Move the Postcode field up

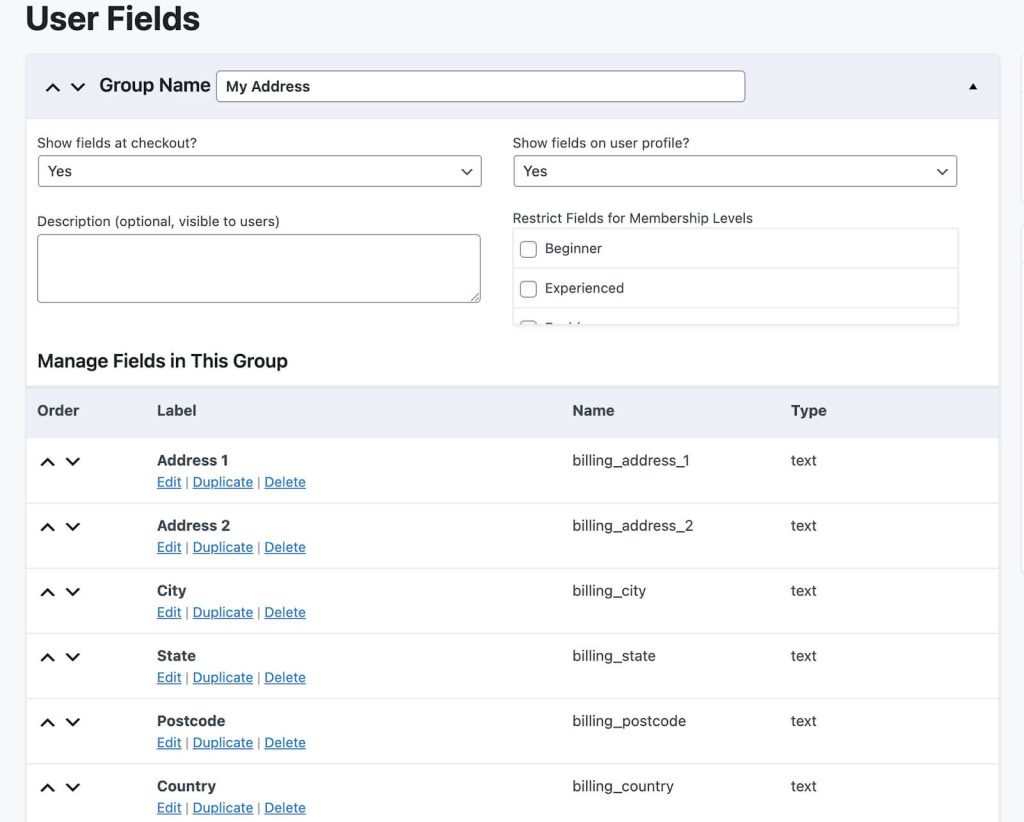[x=46, y=721]
